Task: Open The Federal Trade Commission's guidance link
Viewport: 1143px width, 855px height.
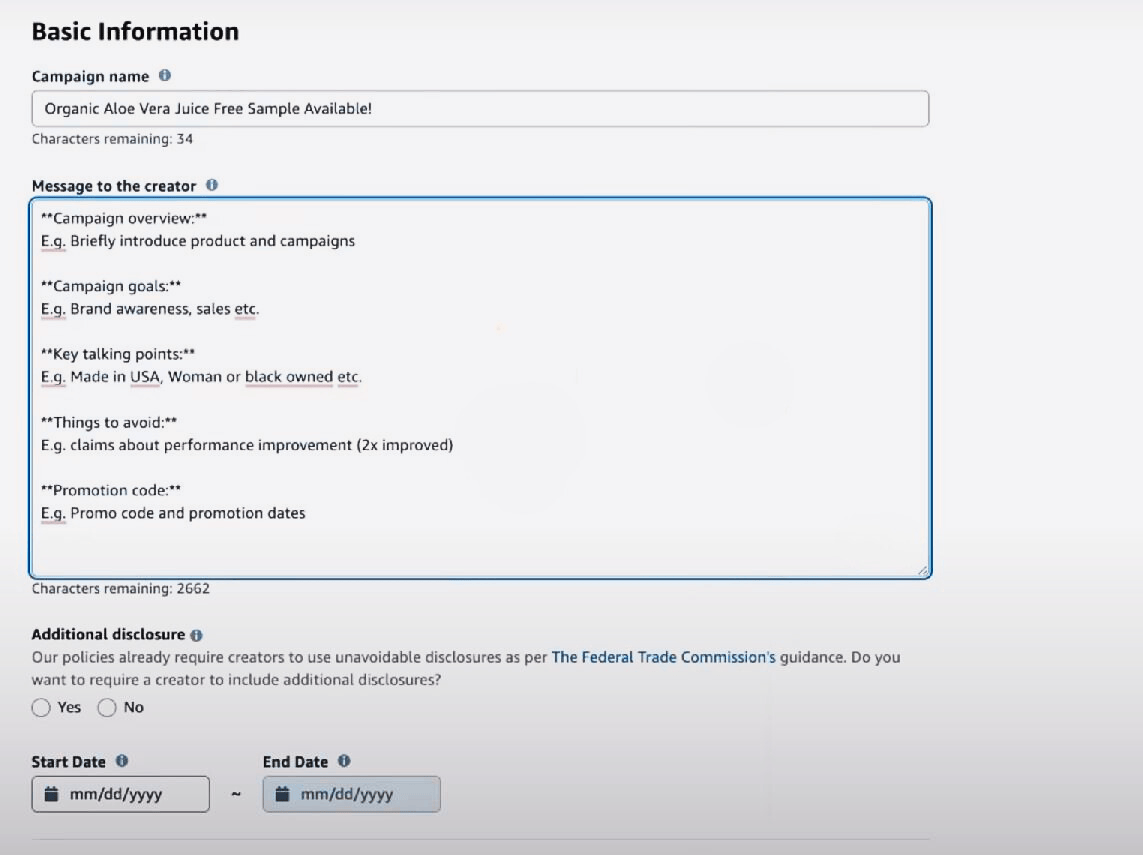Action: tap(663, 657)
